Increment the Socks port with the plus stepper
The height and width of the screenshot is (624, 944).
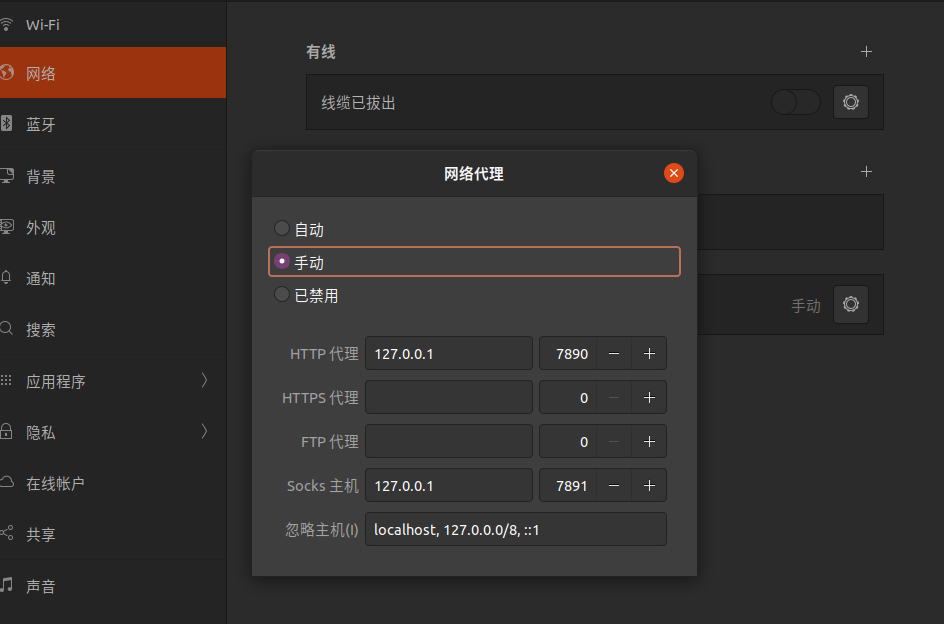point(649,485)
